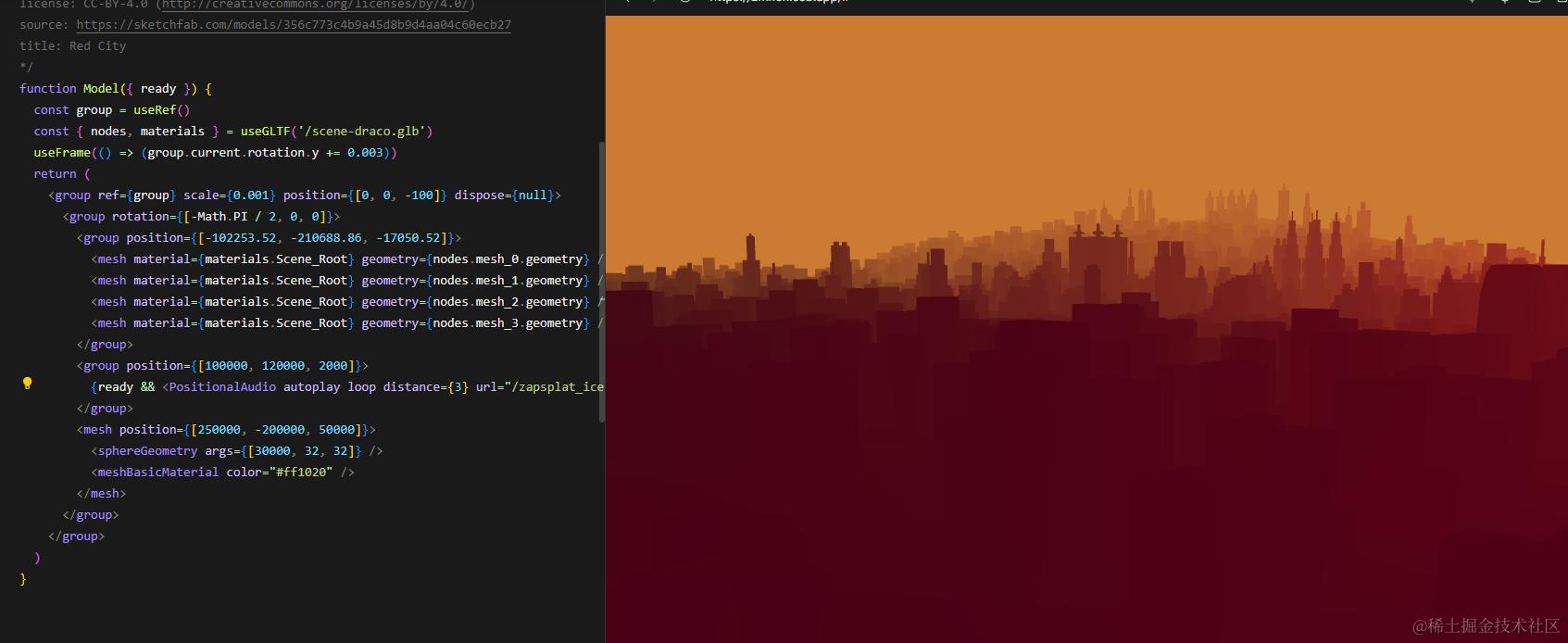This screenshot has width=1568, height=643.
Task: Click the editor vertical scrollbar thumb
Action: point(601,282)
